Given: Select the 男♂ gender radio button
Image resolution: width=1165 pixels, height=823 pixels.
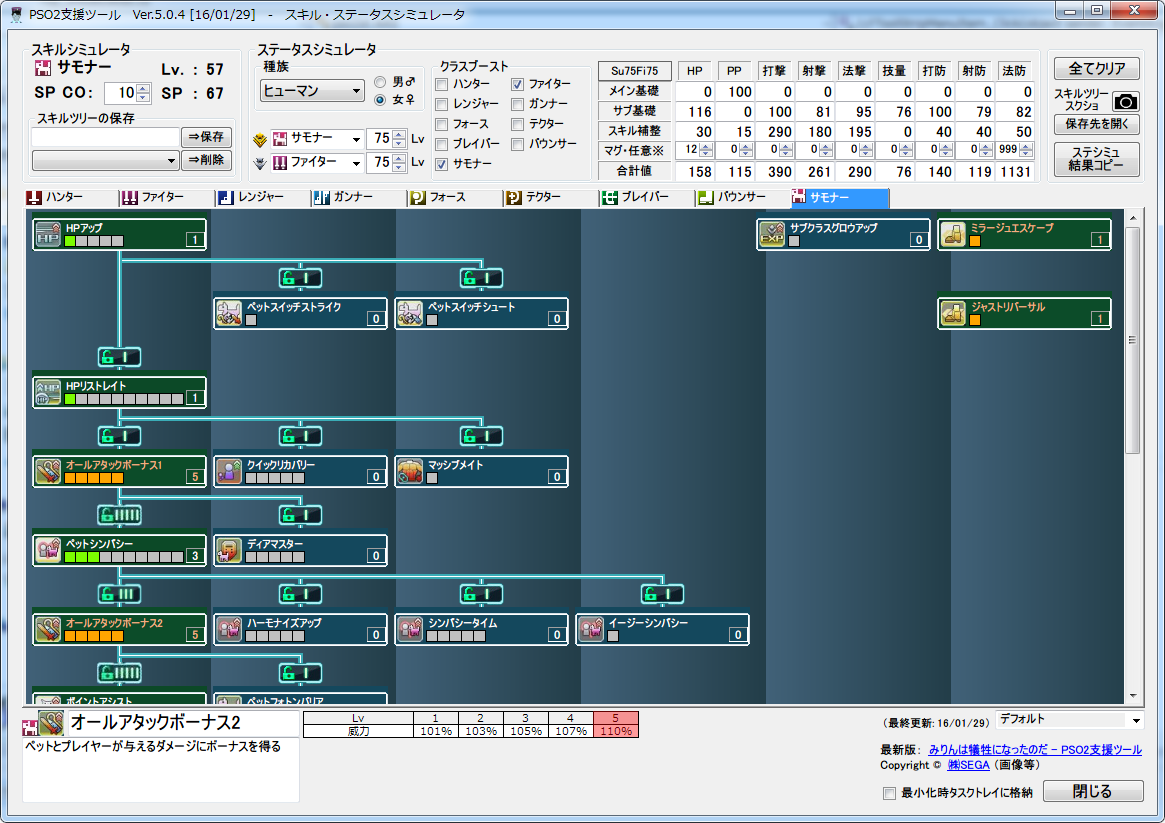Looking at the screenshot, I should click(380, 82).
